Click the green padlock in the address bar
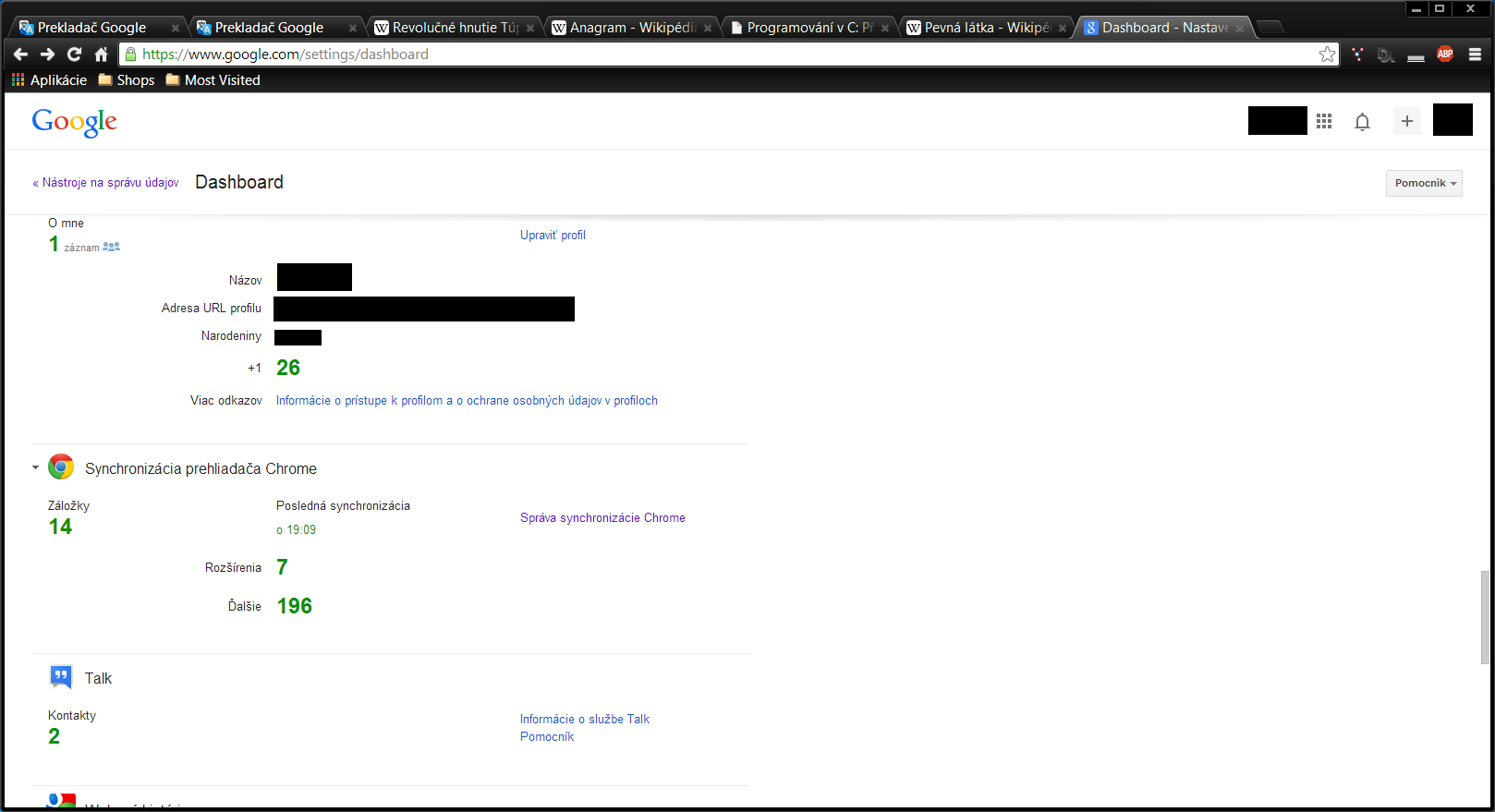The height and width of the screenshot is (812, 1495). (131, 55)
